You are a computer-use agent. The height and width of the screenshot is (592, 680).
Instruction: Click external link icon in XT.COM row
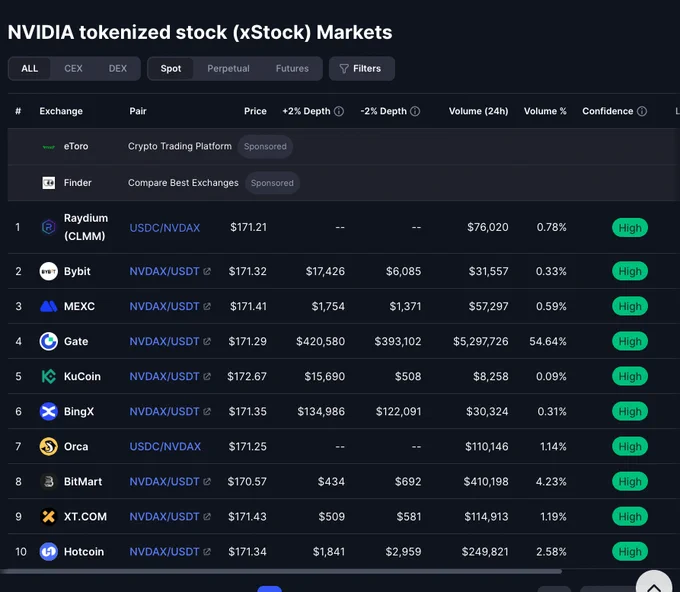tap(207, 517)
